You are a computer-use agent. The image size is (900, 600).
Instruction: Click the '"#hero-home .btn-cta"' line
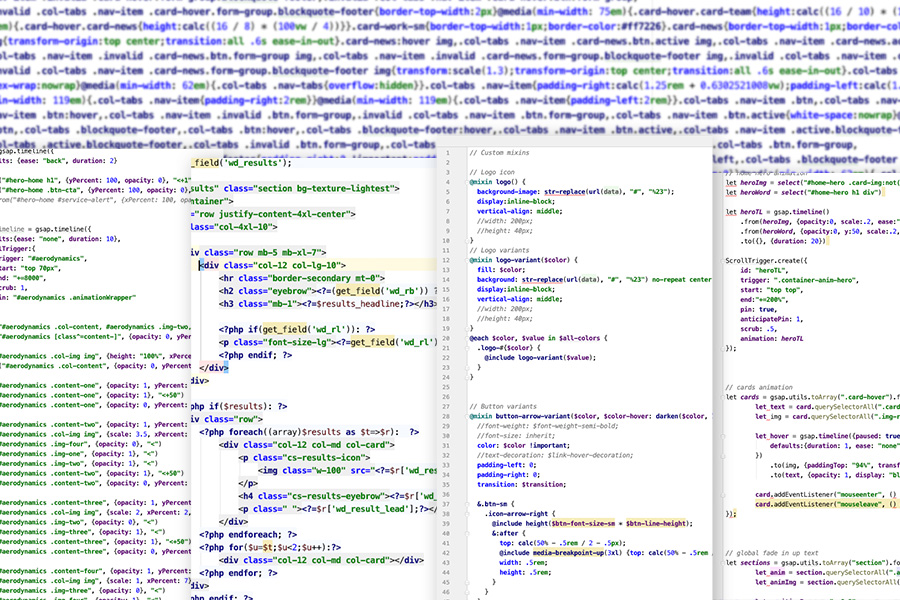pos(95,190)
